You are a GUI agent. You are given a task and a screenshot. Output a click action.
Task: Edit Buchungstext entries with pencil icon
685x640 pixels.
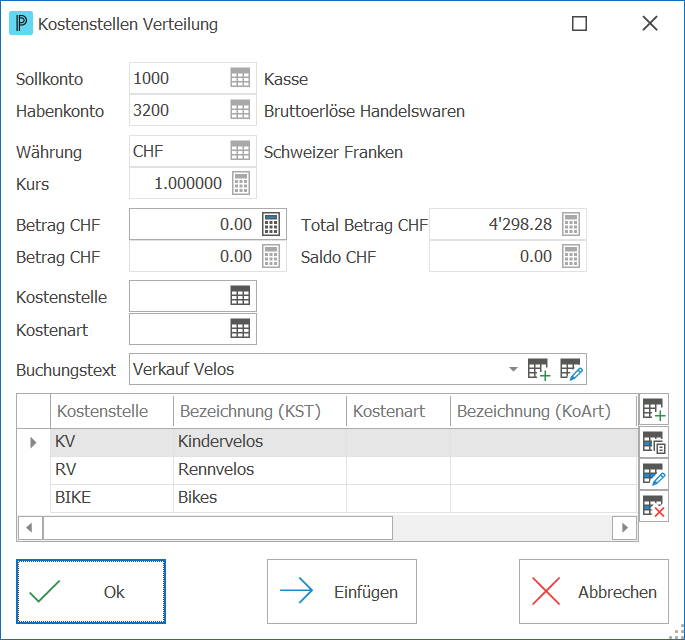click(x=571, y=370)
